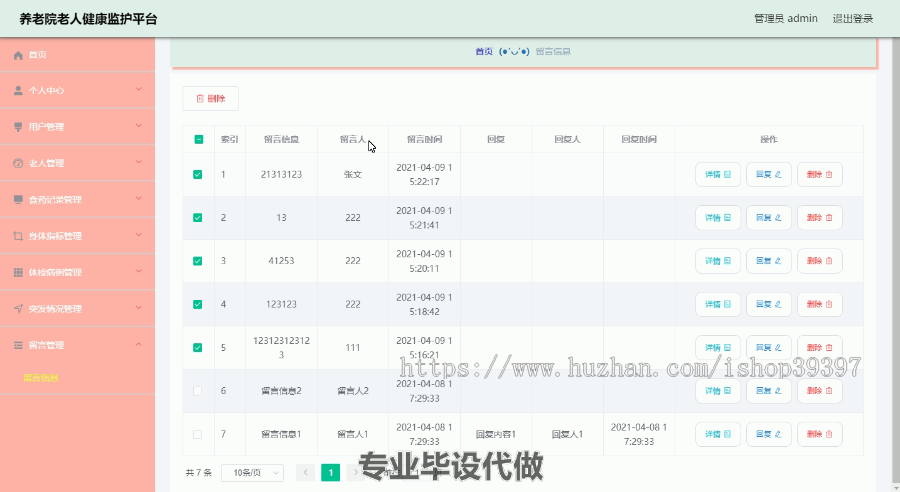The image size is (900, 492).
Task: Open 首页 in the sidebar
Action: pos(38,55)
